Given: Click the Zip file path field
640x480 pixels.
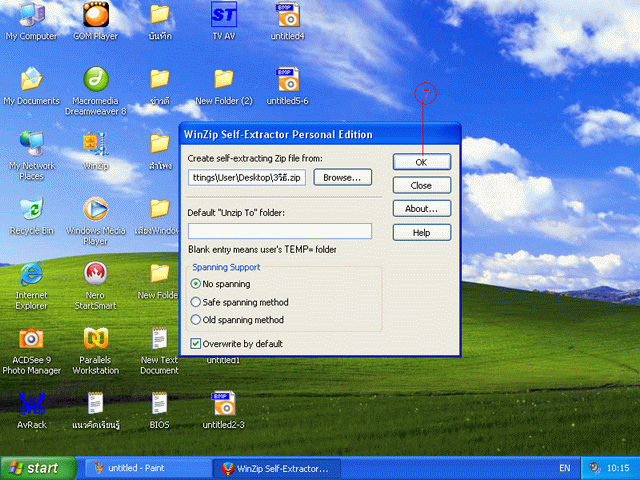Looking at the screenshot, I should coord(247,178).
